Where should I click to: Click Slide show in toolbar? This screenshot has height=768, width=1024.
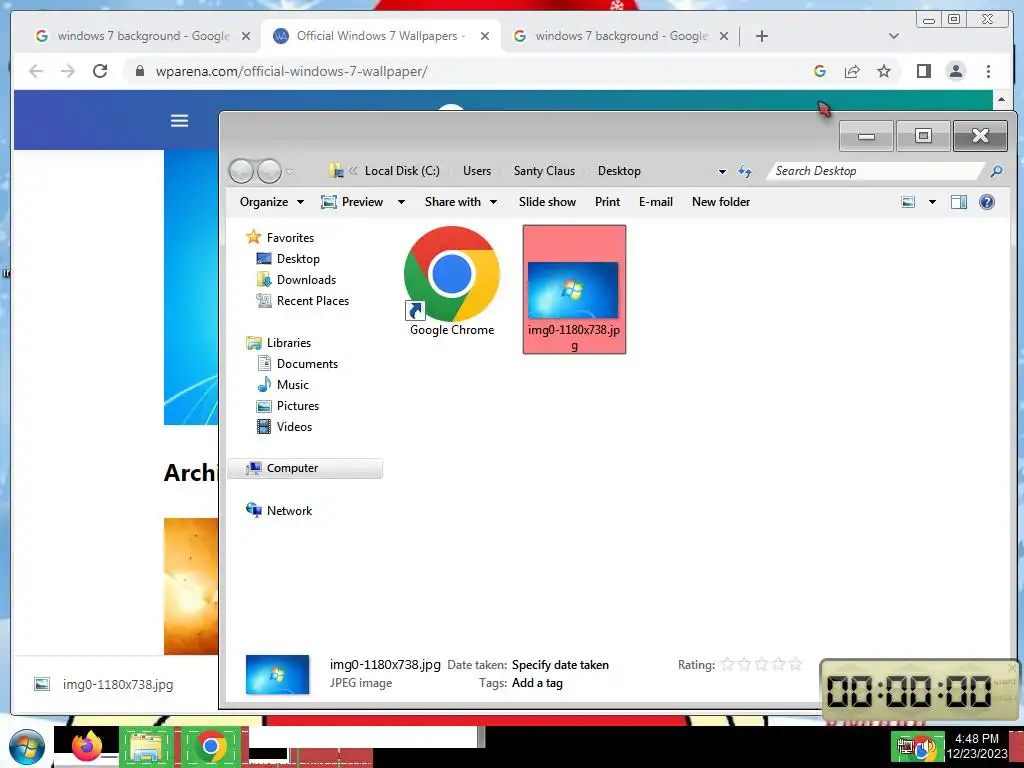pyautogui.click(x=547, y=202)
